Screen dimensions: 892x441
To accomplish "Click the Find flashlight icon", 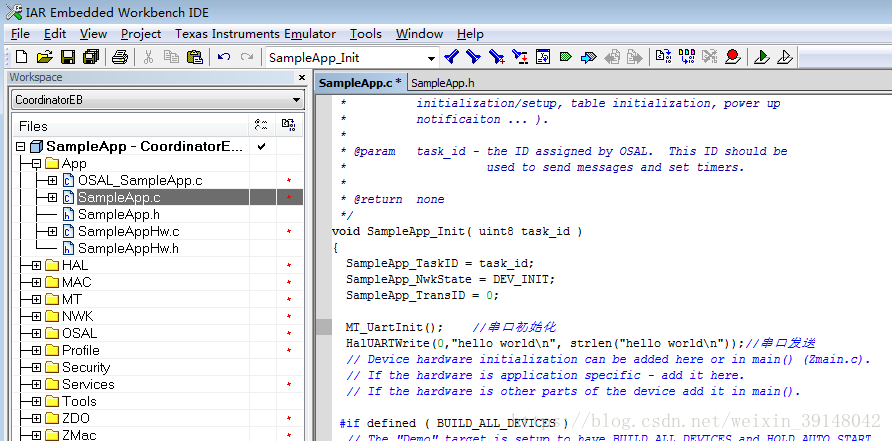I will 451,57.
